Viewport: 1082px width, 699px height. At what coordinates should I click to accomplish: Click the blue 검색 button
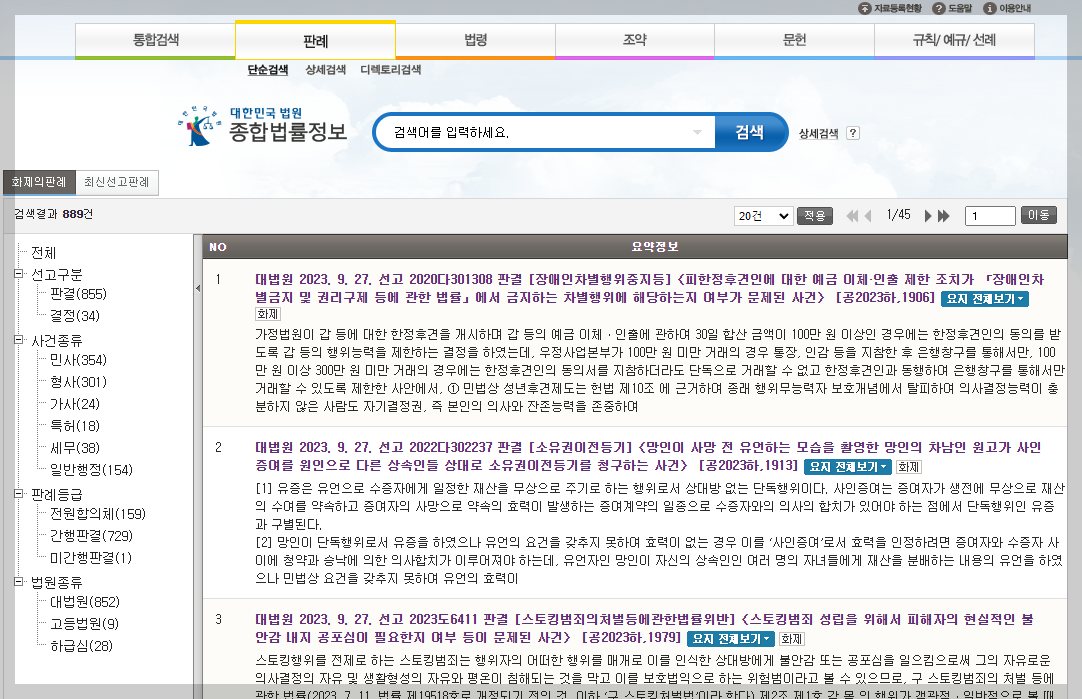(x=749, y=131)
